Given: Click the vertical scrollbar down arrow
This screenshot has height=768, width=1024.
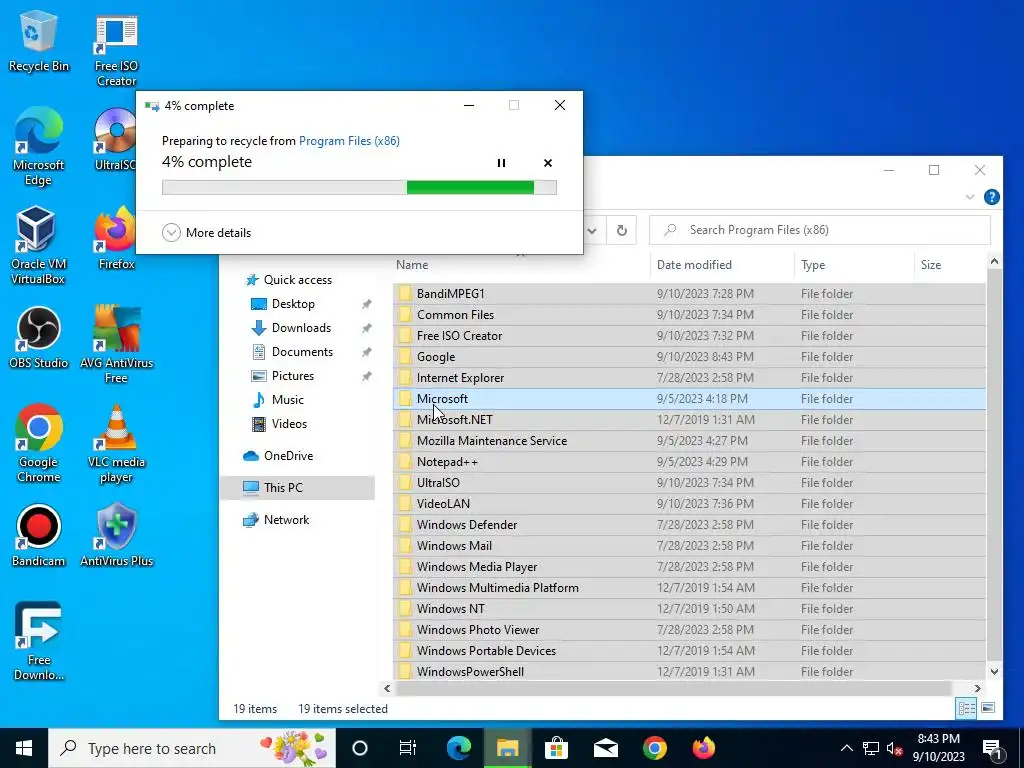Looking at the screenshot, I should pos(994,671).
